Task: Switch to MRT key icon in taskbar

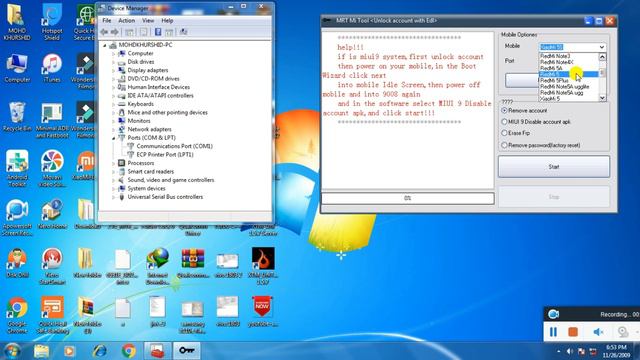Action: pyautogui.click(x=187, y=351)
